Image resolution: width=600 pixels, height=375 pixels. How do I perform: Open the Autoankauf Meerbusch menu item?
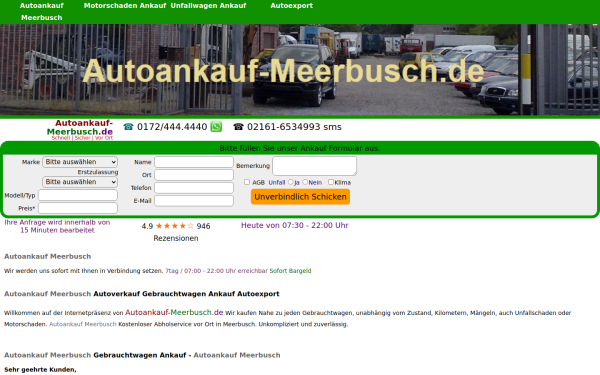pyautogui.click(x=41, y=11)
